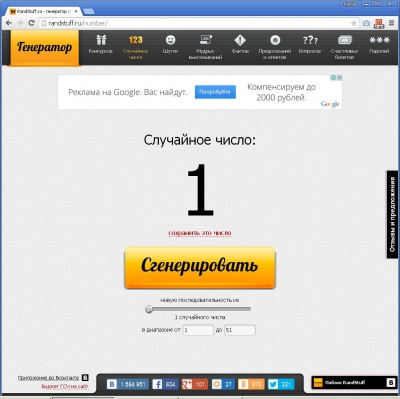Focus the range end field containing 51

tap(240, 330)
